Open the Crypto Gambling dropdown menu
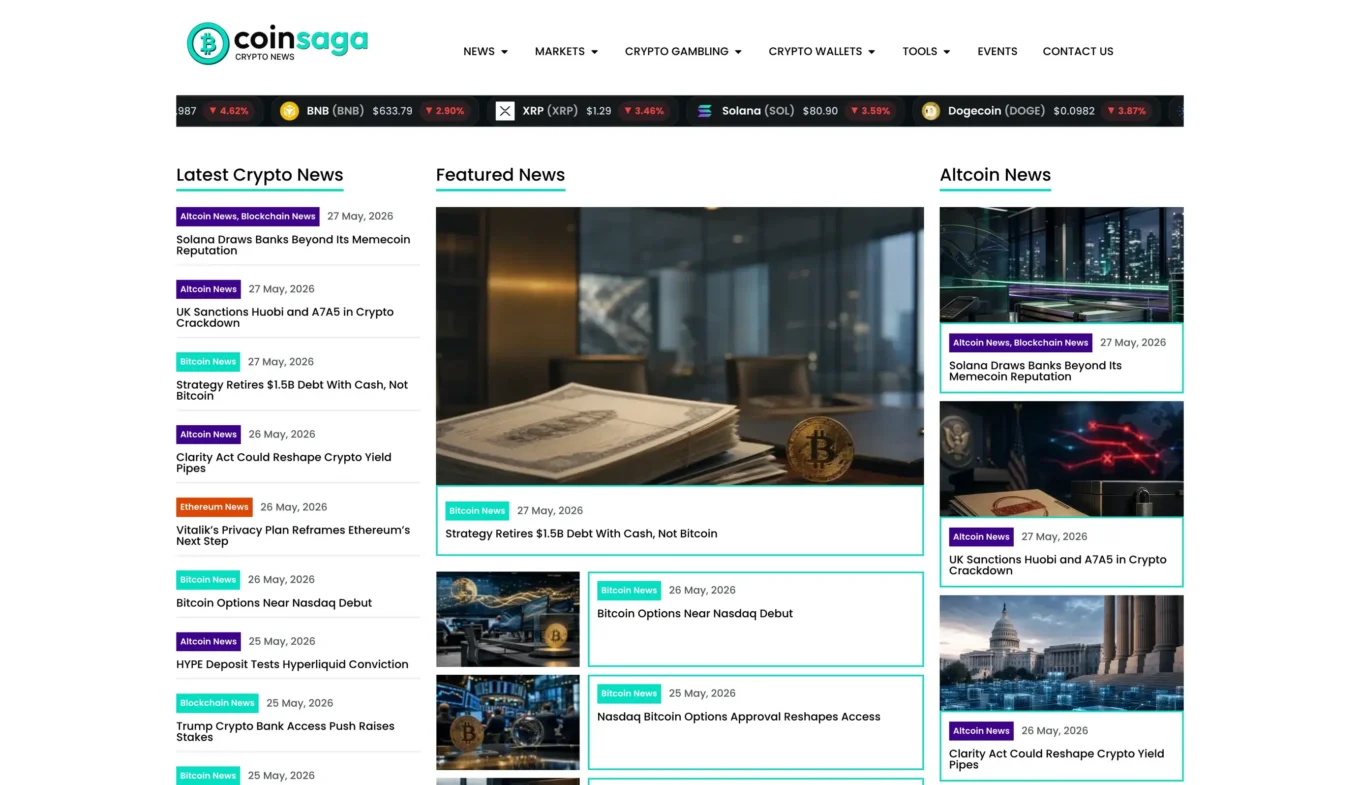1360x785 pixels. [683, 51]
